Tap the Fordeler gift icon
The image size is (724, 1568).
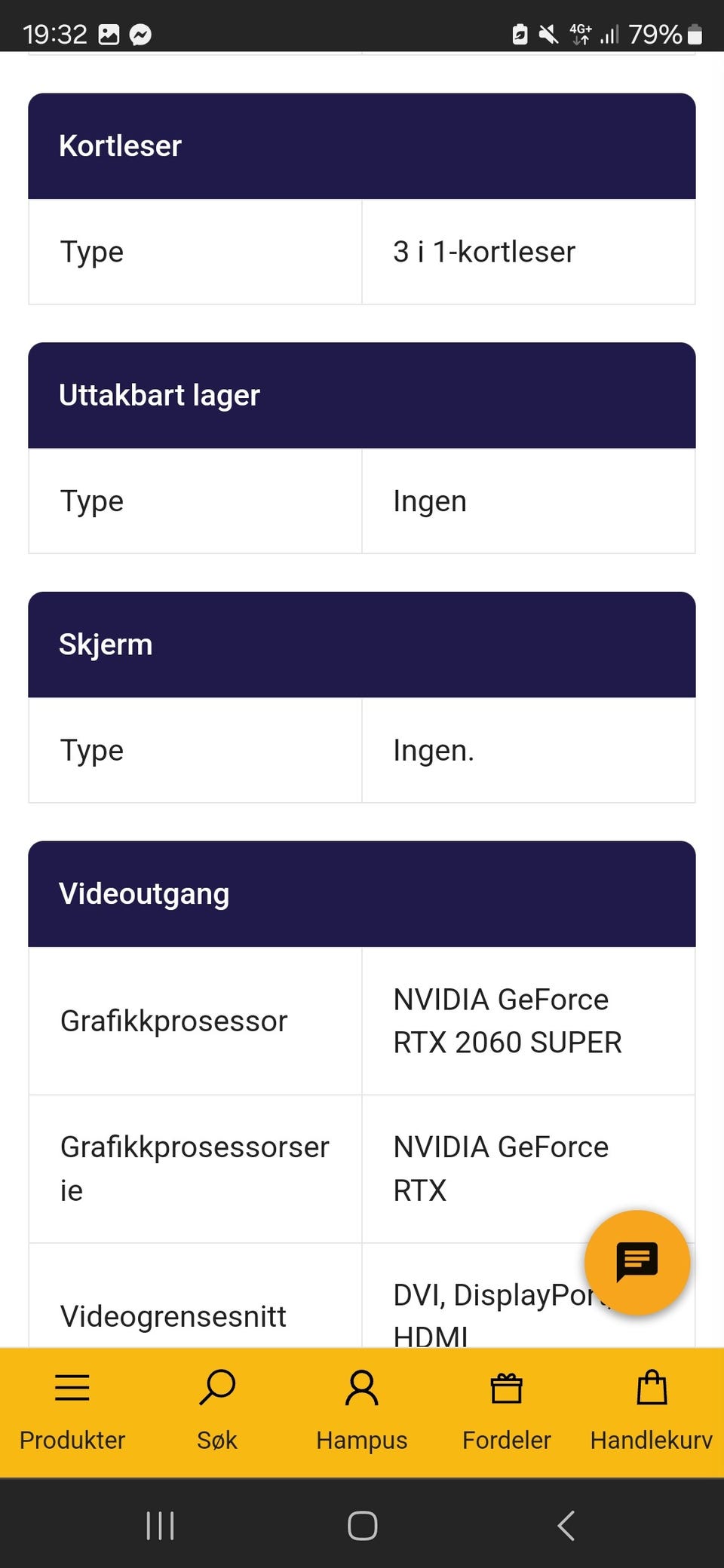(507, 1388)
